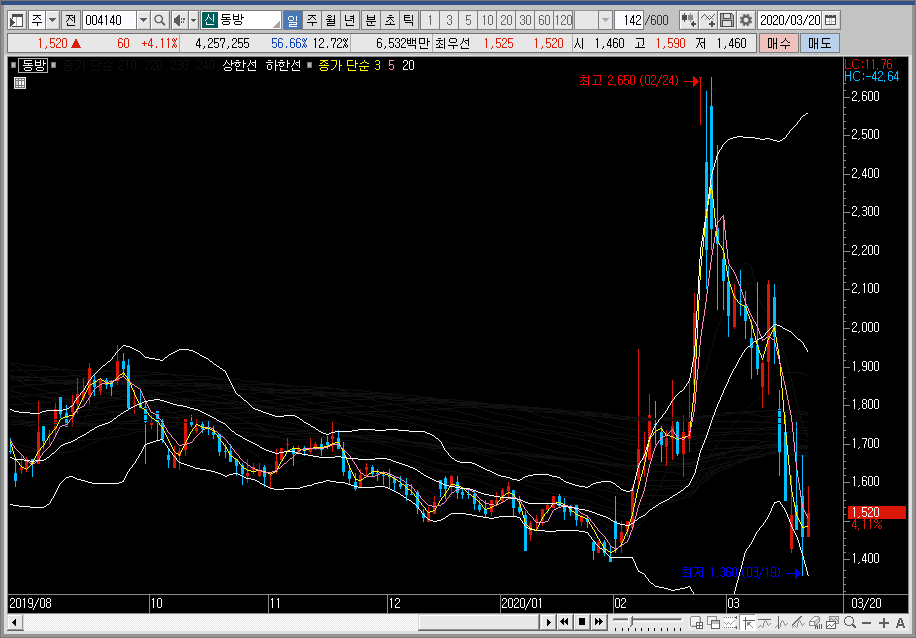Click the rewind button in bottom bar
Image resolution: width=916 pixels, height=638 pixels.
tap(564, 622)
